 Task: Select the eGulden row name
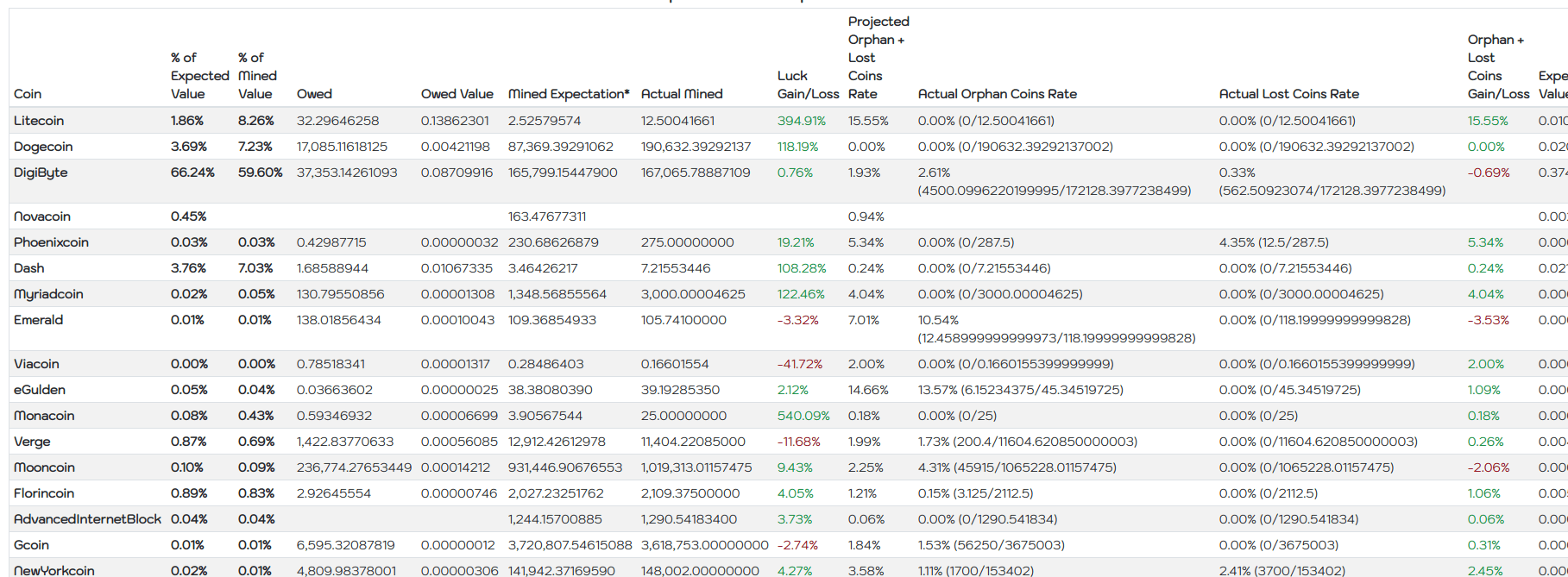click(x=40, y=390)
